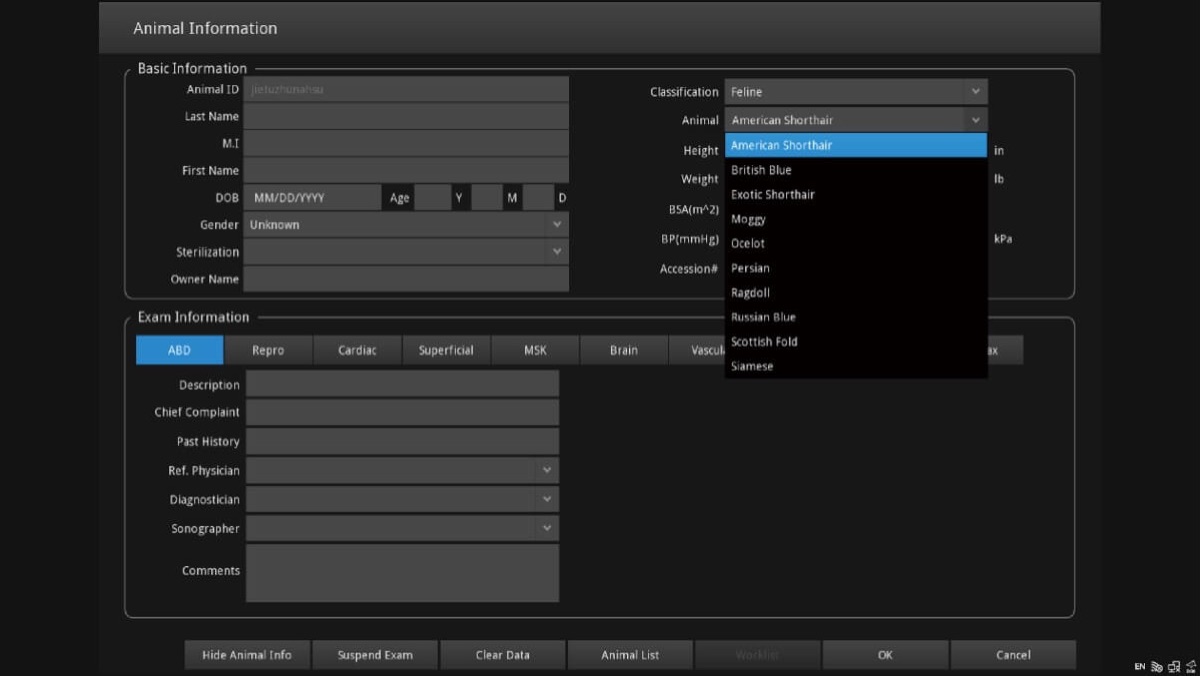
Task: Switch to the Cardiac exam tab
Action: pos(357,350)
